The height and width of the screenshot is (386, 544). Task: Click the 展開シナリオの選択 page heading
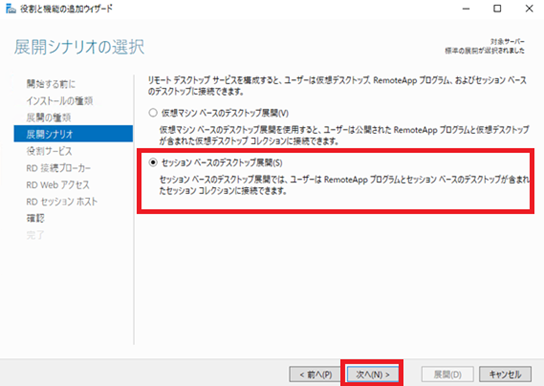pos(79,47)
